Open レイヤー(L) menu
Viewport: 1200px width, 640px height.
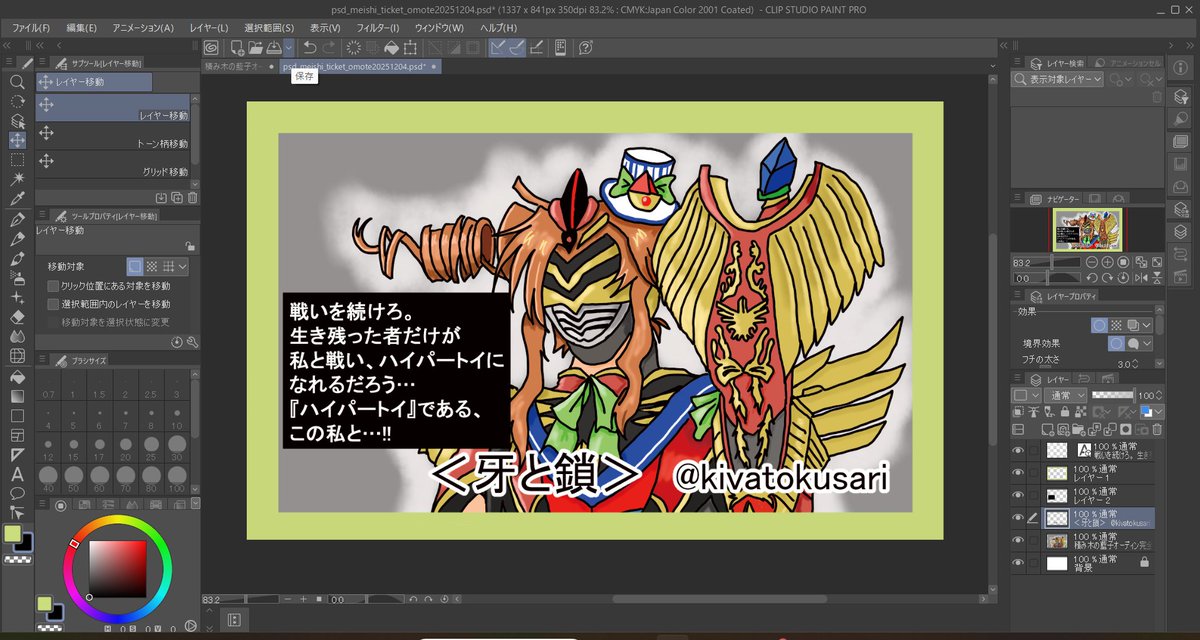tap(209, 28)
